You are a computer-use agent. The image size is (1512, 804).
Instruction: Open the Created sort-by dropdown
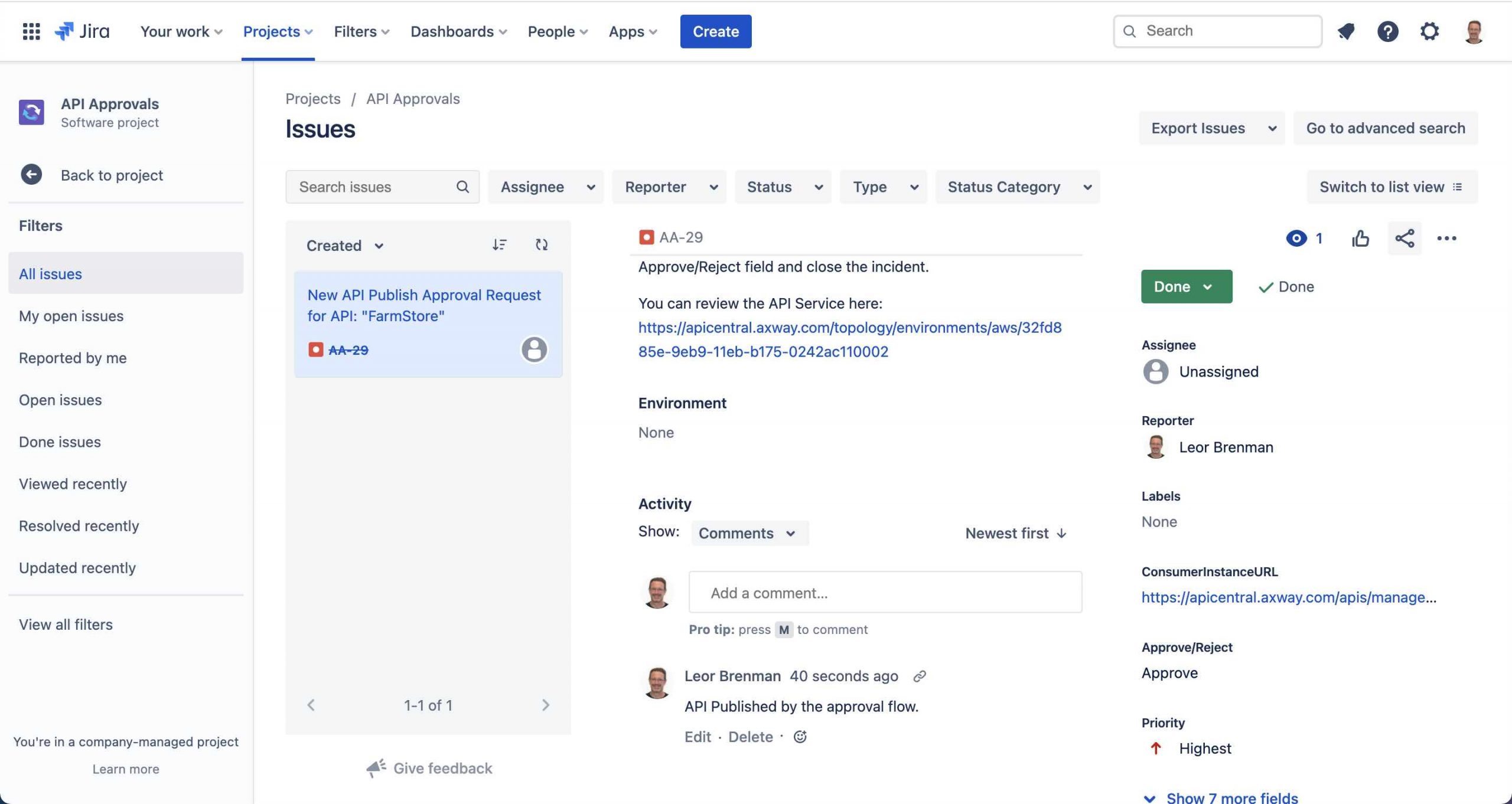click(345, 246)
